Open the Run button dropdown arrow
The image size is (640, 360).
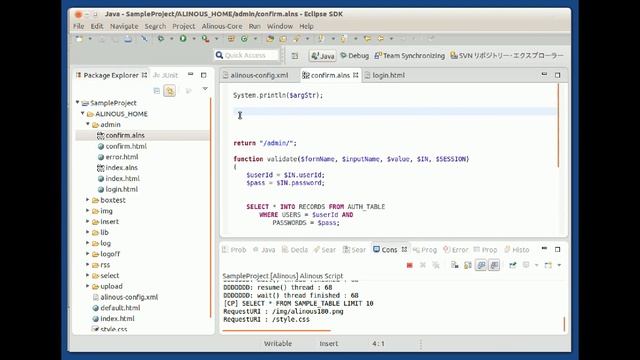coord(194,39)
